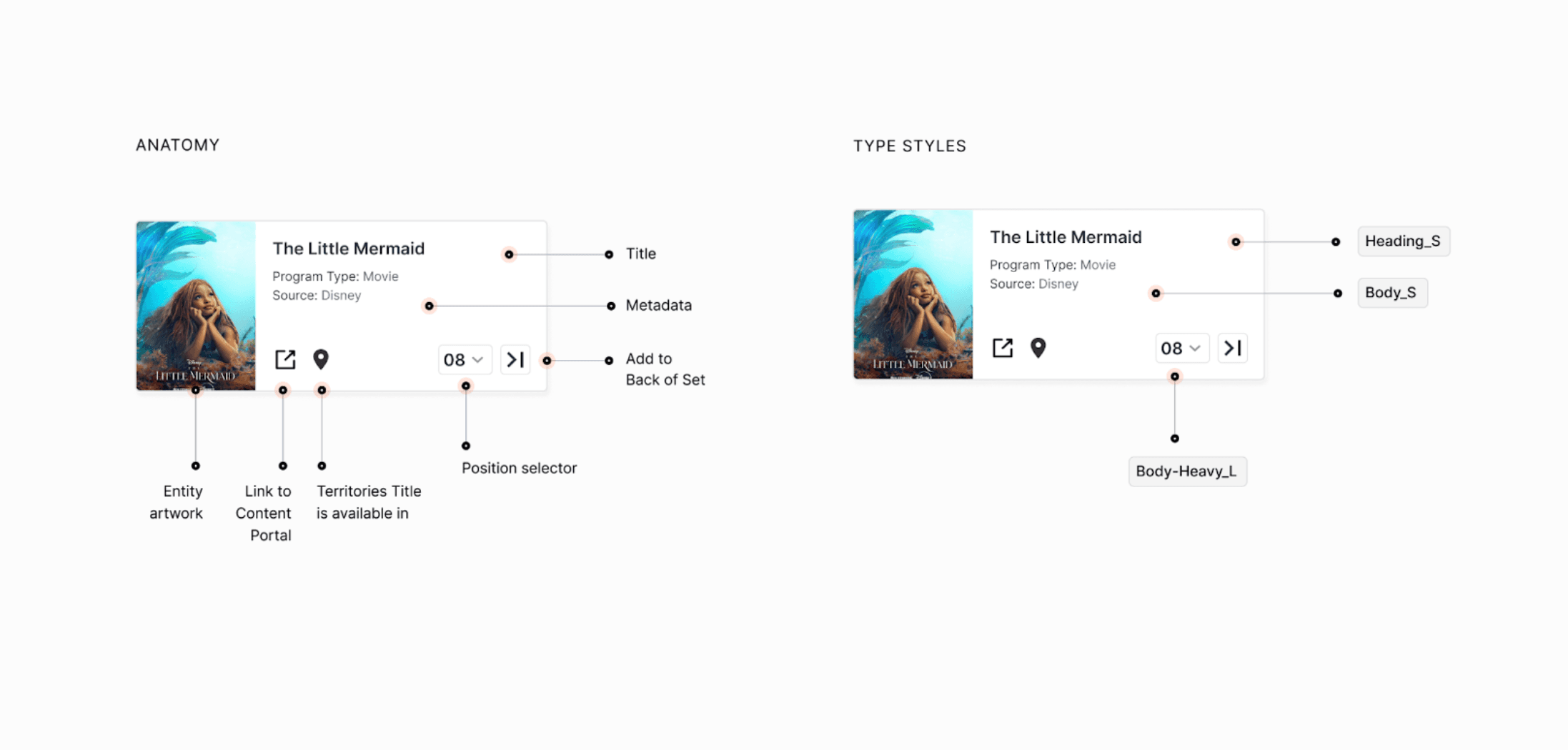Select the Body_S type style tag
This screenshot has height=750, width=1568.
click(x=1391, y=293)
